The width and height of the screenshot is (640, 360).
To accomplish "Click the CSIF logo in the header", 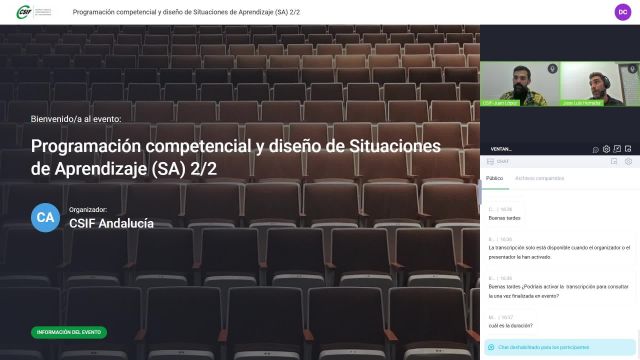I will click(34, 12).
